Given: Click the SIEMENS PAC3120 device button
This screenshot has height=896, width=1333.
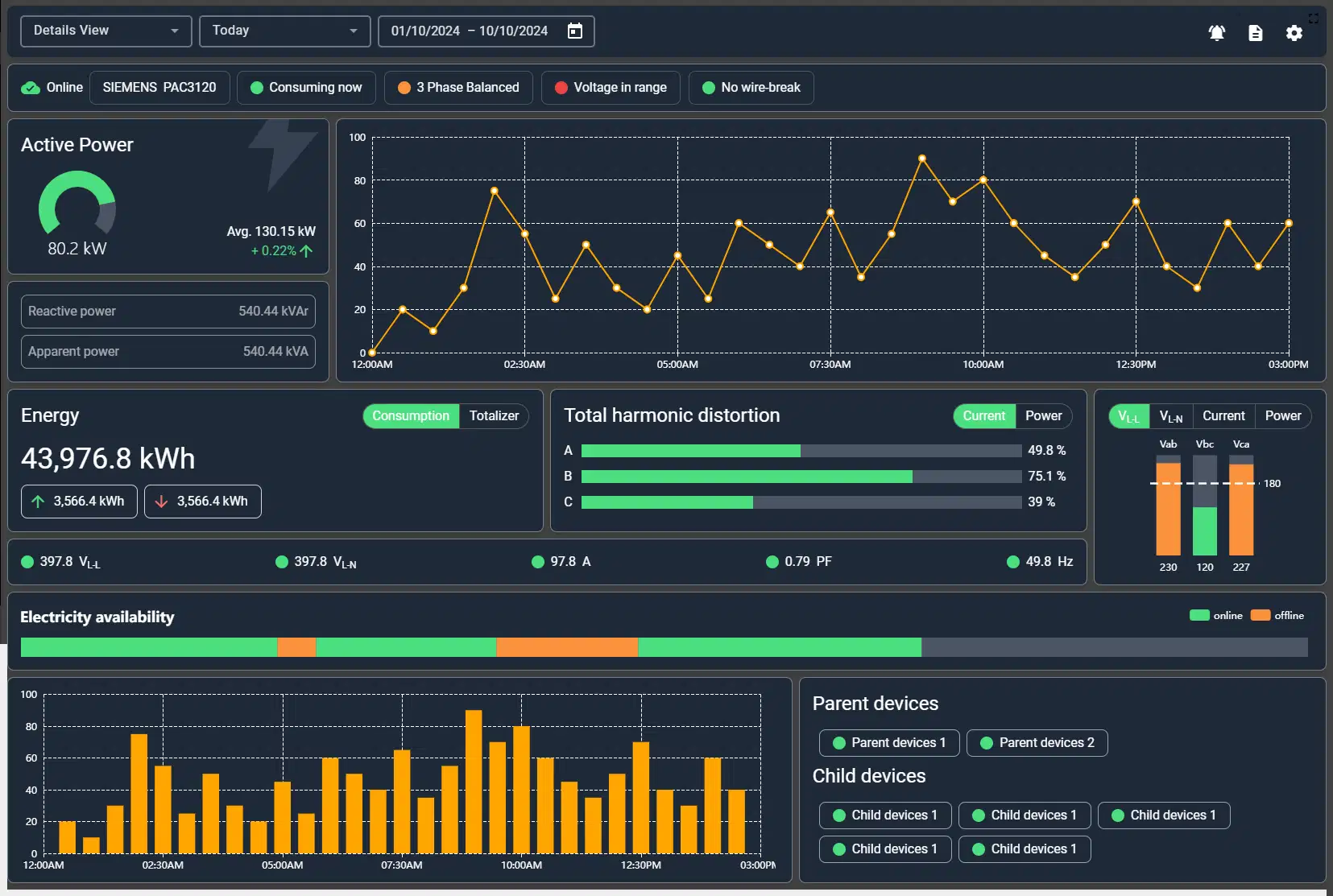Looking at the screenshot, I should click(x=159, y=88).
